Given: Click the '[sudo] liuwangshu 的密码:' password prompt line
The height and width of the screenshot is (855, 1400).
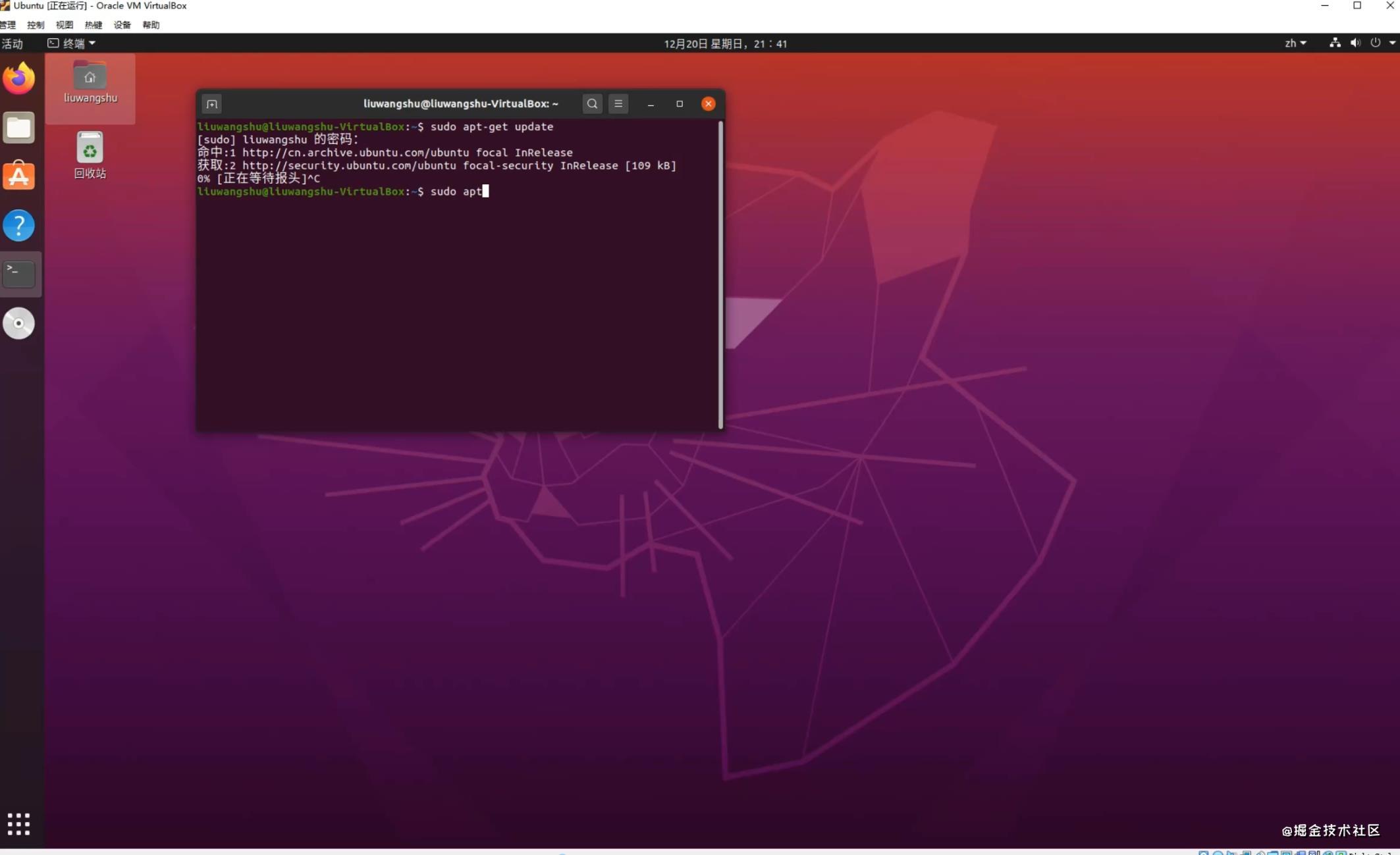Looking at the screenshot, I should (278, 140).
